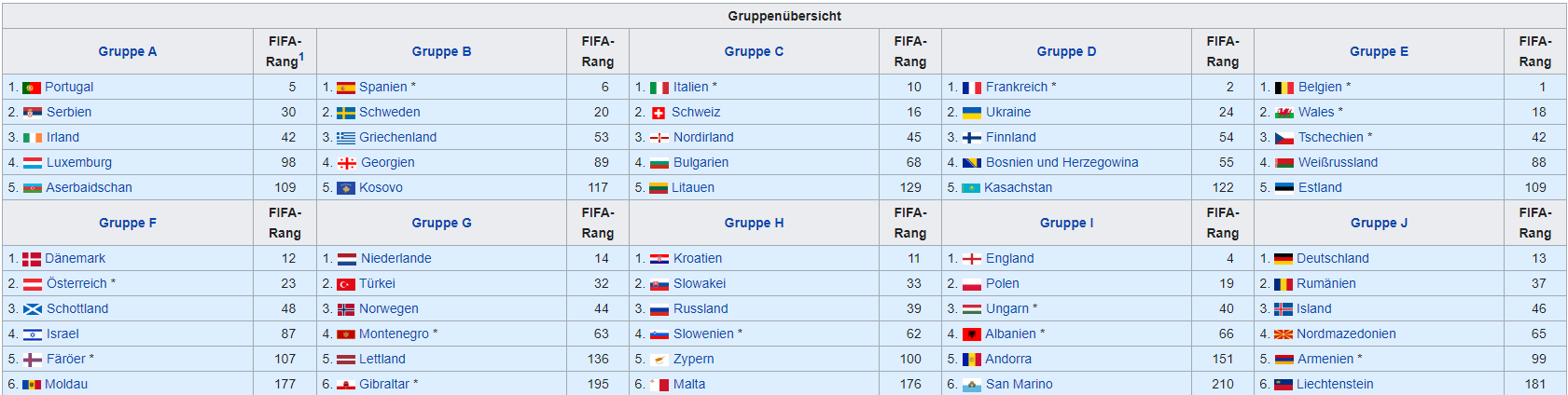1568x395 pixels.
Task: Click footnote 1 beside first FIFA-Rang
Action: (x=301, y=57)
